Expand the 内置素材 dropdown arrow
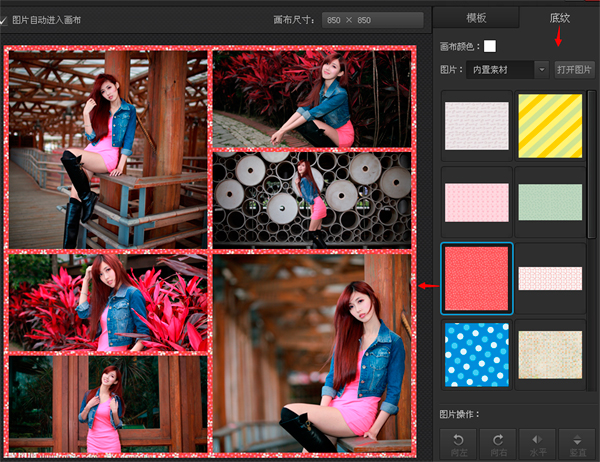Viewport: 600px width, 462px height. [542, 70]
